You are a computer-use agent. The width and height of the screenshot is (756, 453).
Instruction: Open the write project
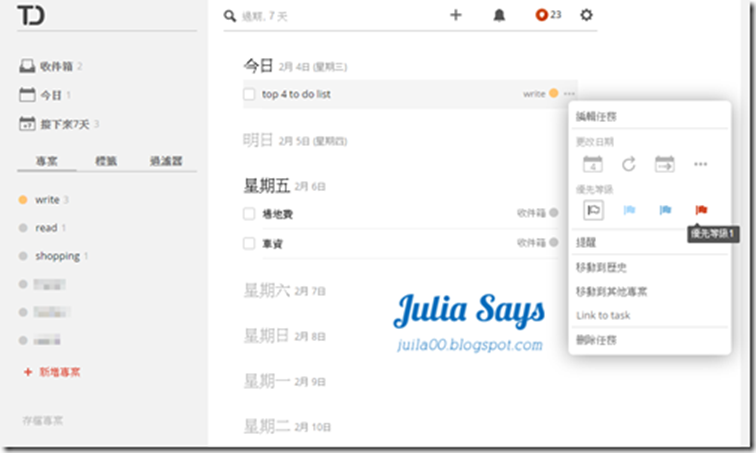pyautogui.click(x=47, y=200)
